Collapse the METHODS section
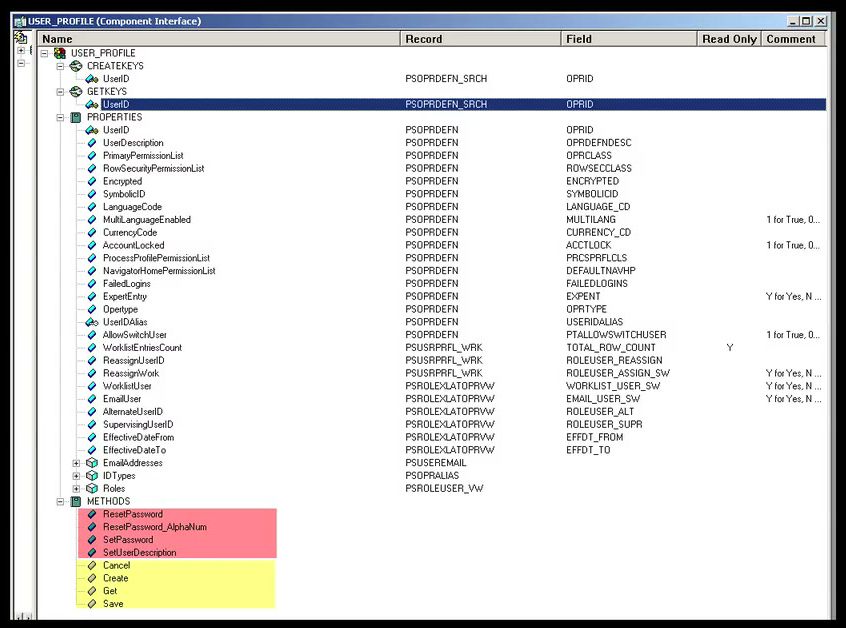This screenshot has width=846, height=628. [60, 502]
